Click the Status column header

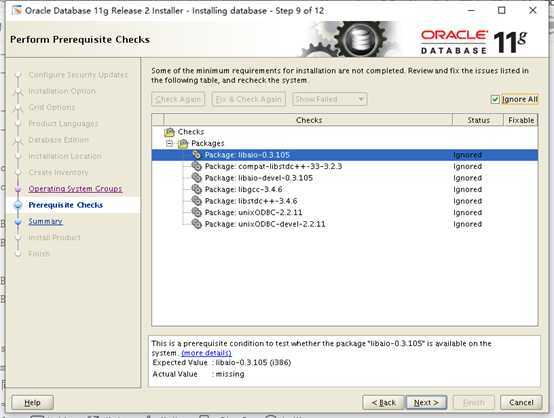[478, 120]
